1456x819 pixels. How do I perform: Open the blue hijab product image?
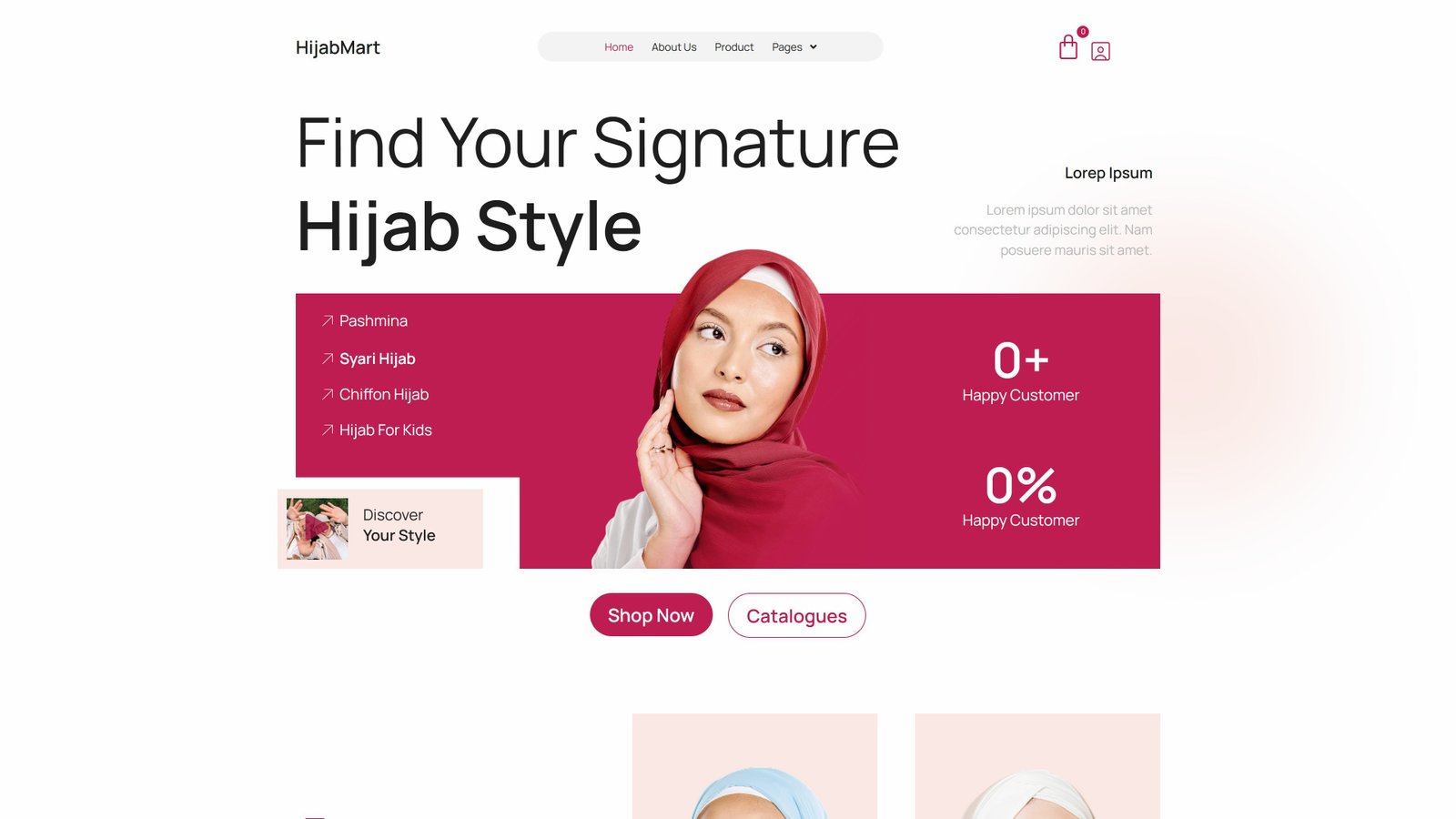[x=754, y=766]
